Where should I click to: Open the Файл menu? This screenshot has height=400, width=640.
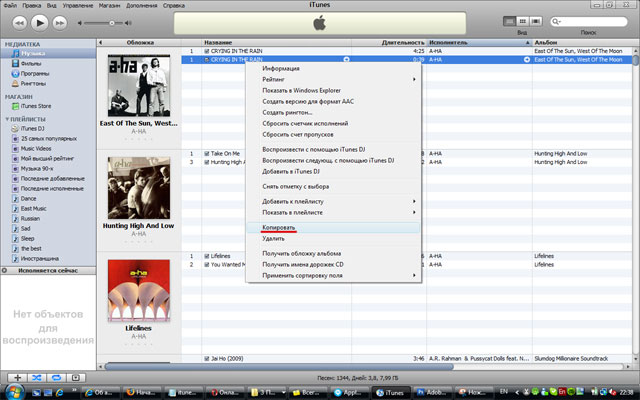point(10,5)
